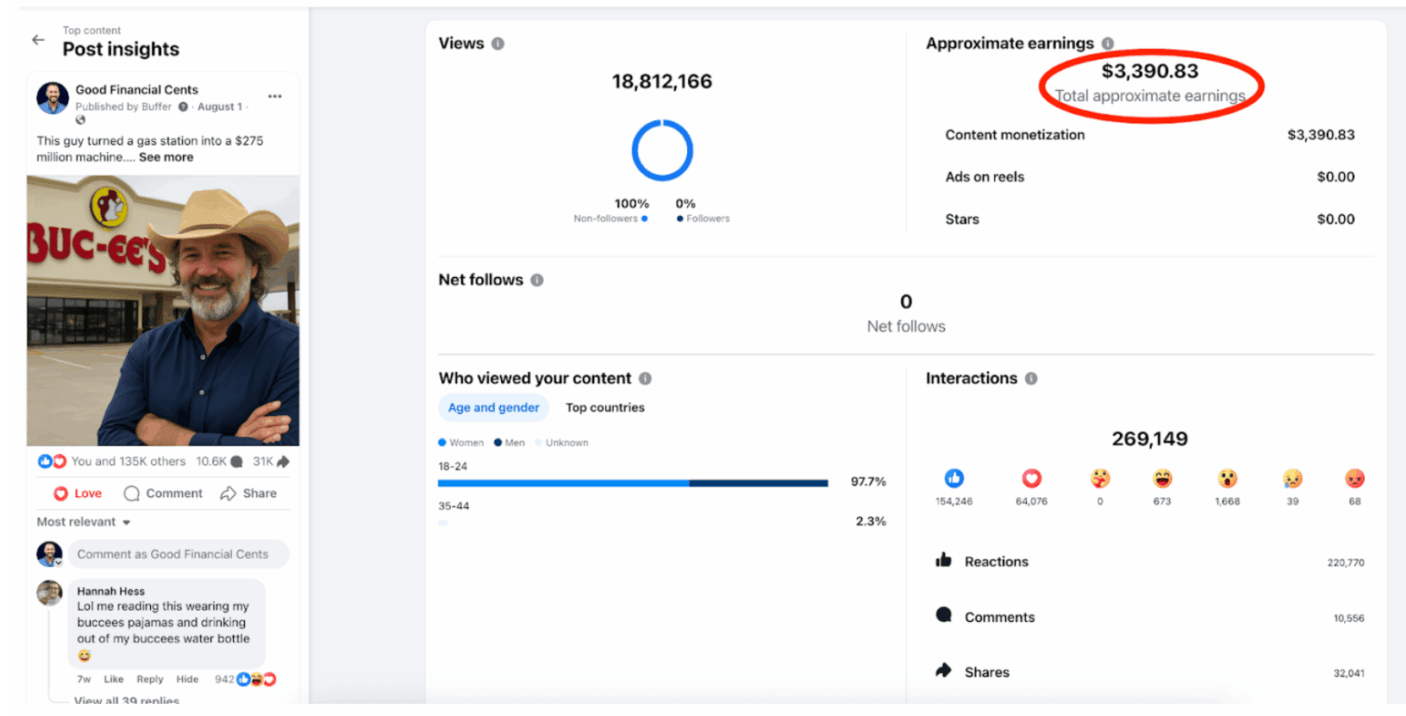Screen dimensions: 1406x716
Task: Click info icon next to Interactions
Action: tap(1031, 379)
